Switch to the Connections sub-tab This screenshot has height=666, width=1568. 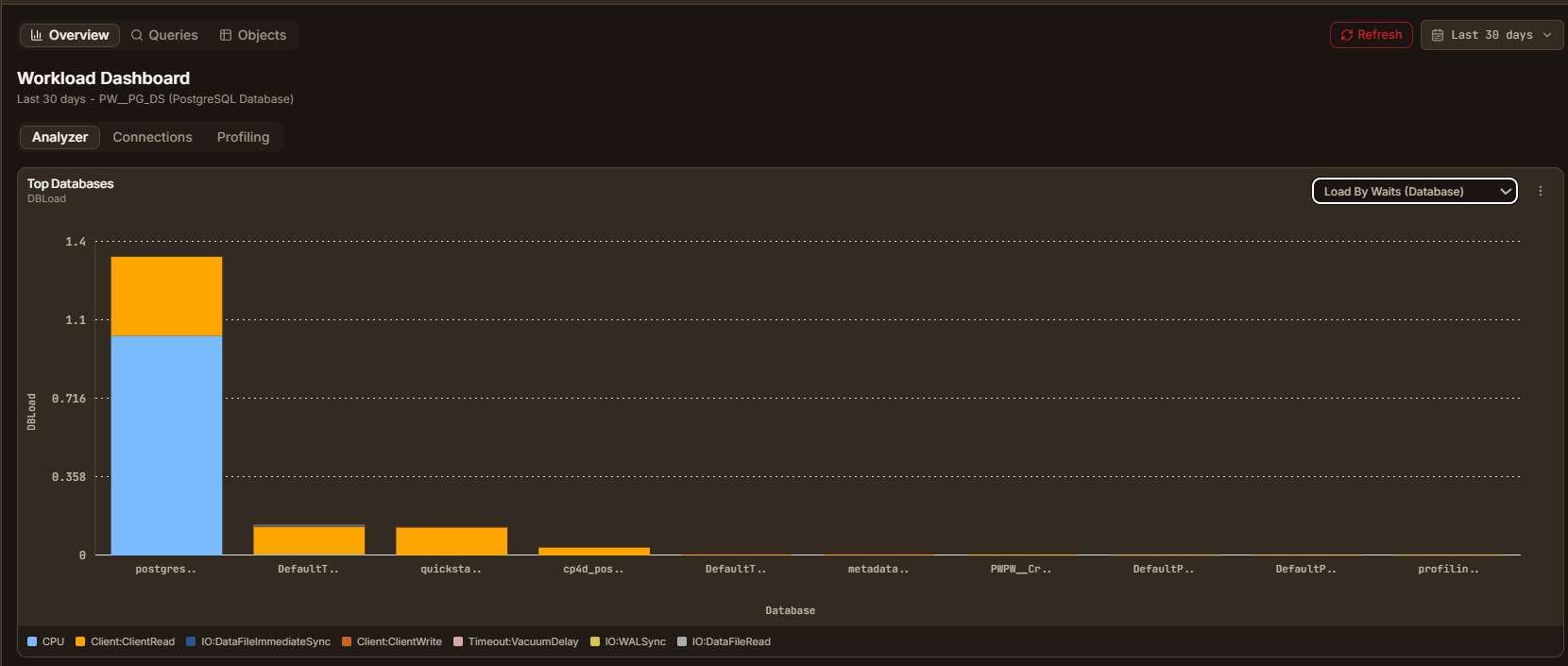(152, 137)
